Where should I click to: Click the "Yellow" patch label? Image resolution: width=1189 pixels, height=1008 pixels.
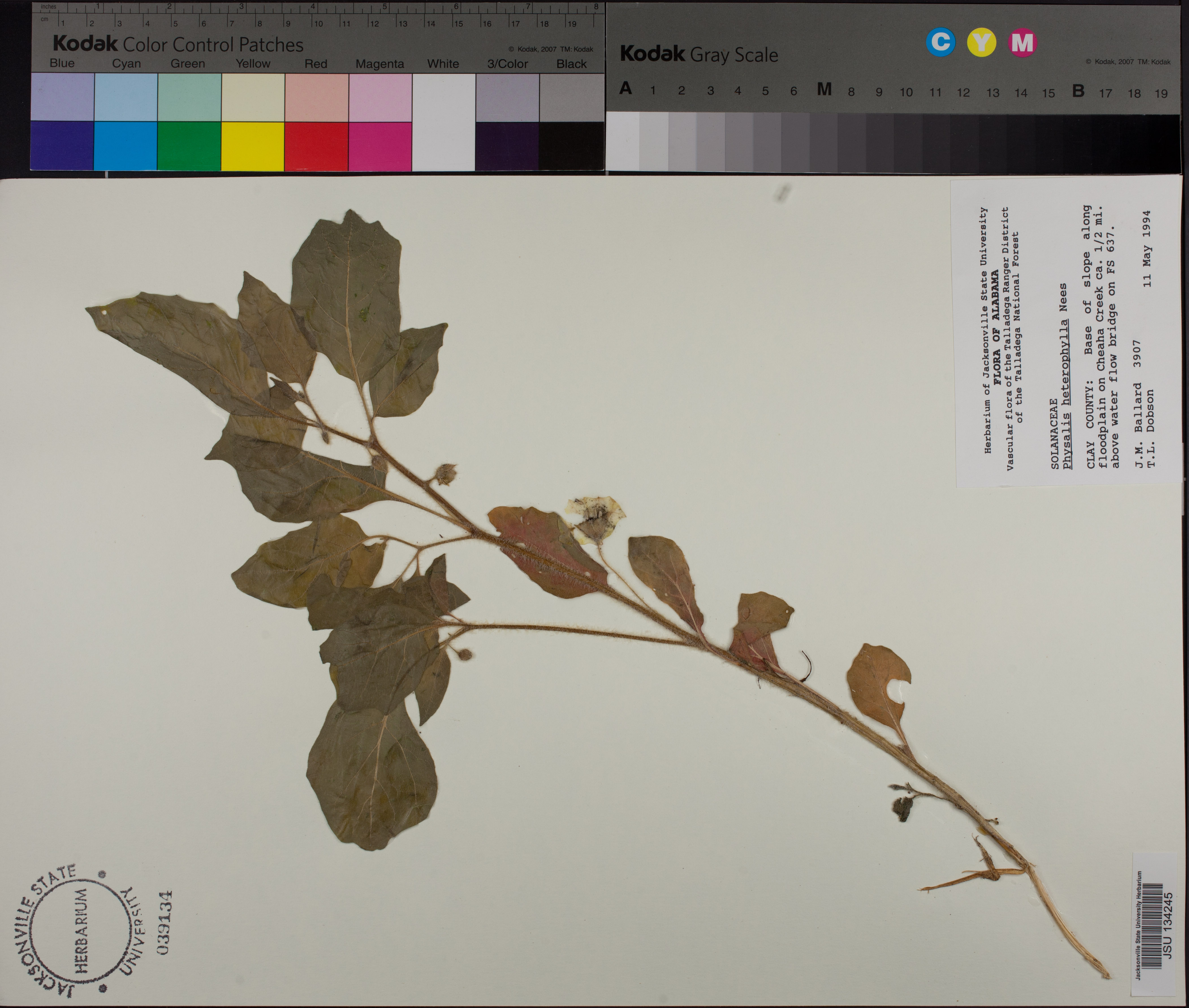click(253, 63)
